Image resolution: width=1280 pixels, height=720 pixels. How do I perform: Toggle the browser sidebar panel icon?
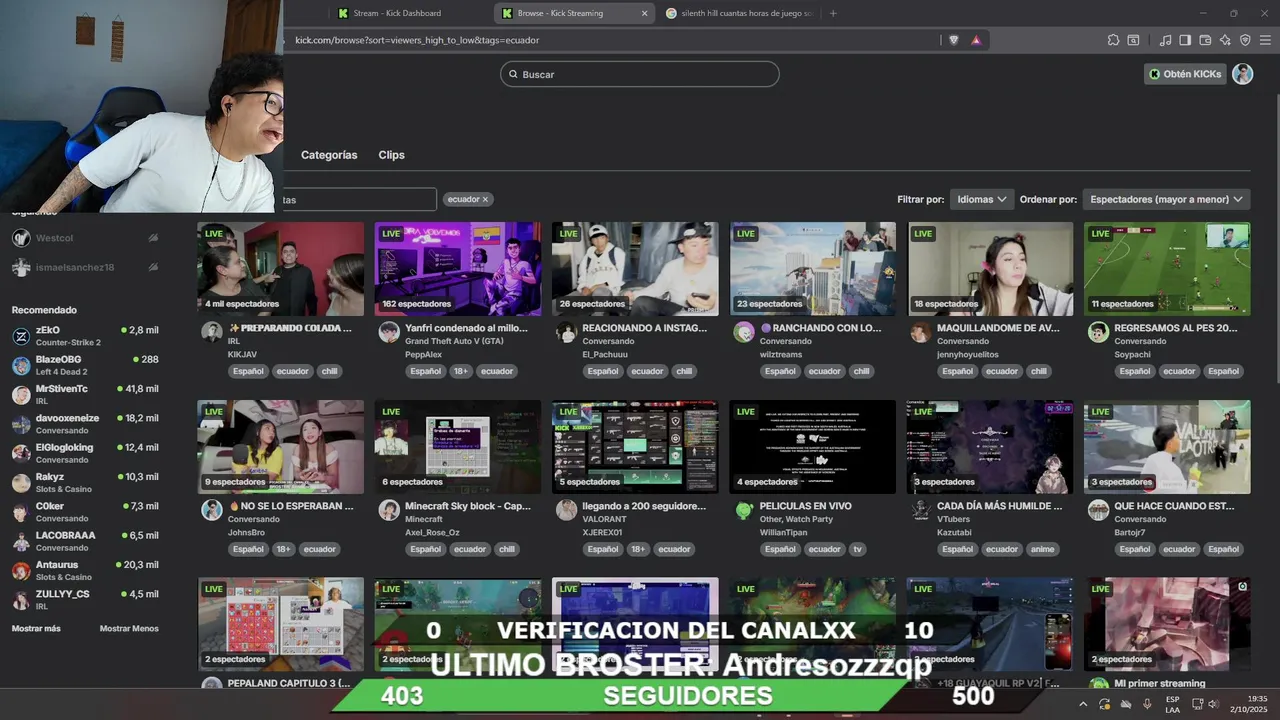tap(1185, 40)
